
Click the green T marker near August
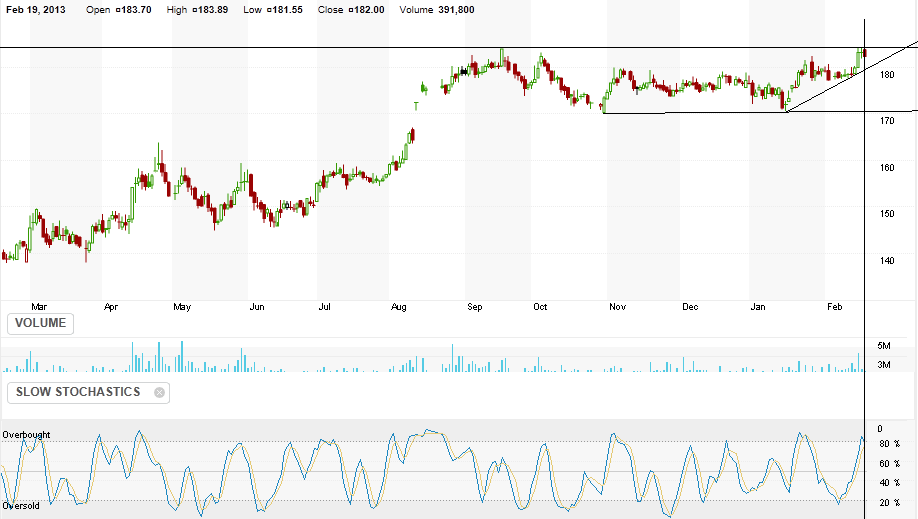pos(416,105)
